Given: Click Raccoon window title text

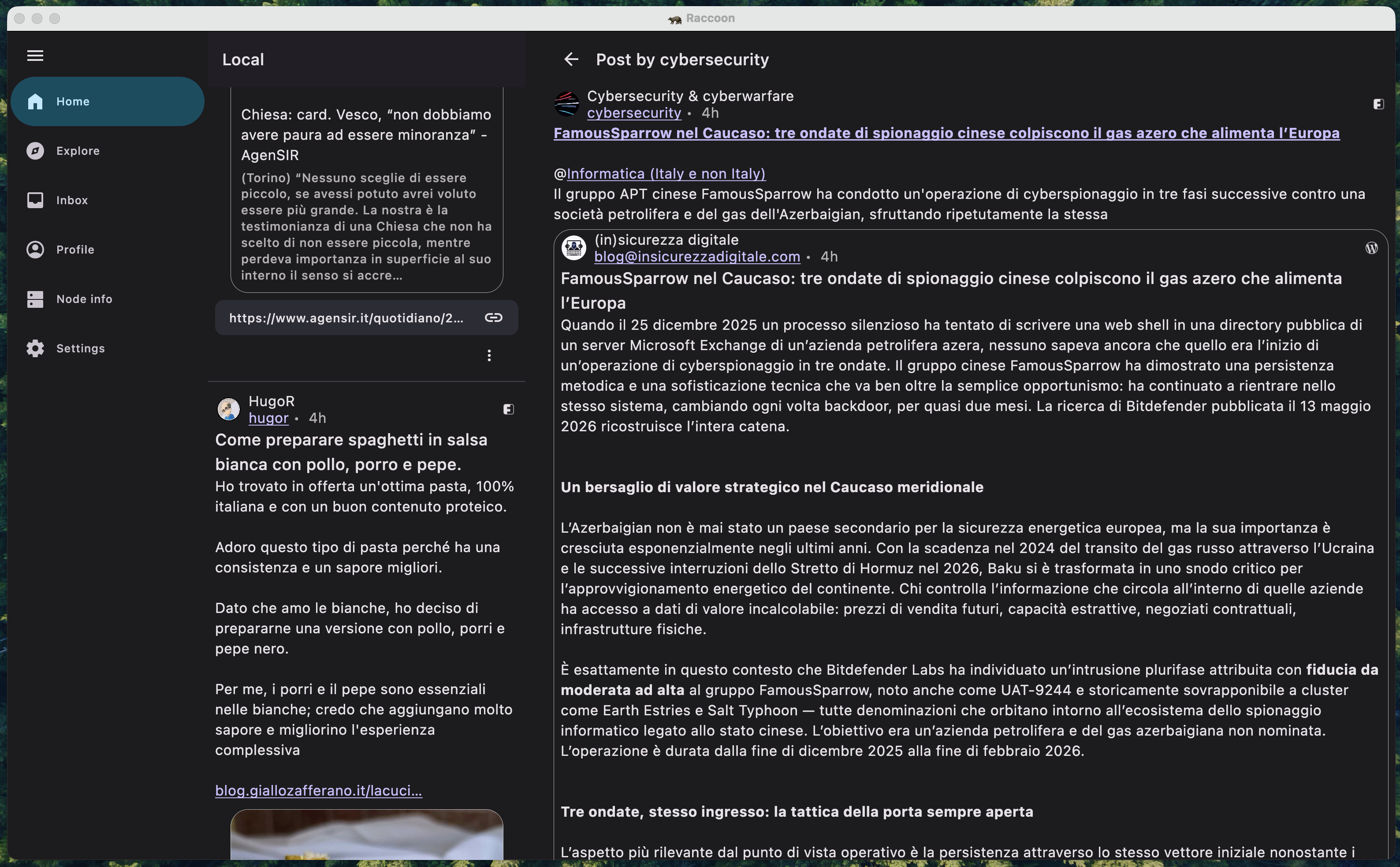Looking at the screenshot, I should tap(710, 19).
